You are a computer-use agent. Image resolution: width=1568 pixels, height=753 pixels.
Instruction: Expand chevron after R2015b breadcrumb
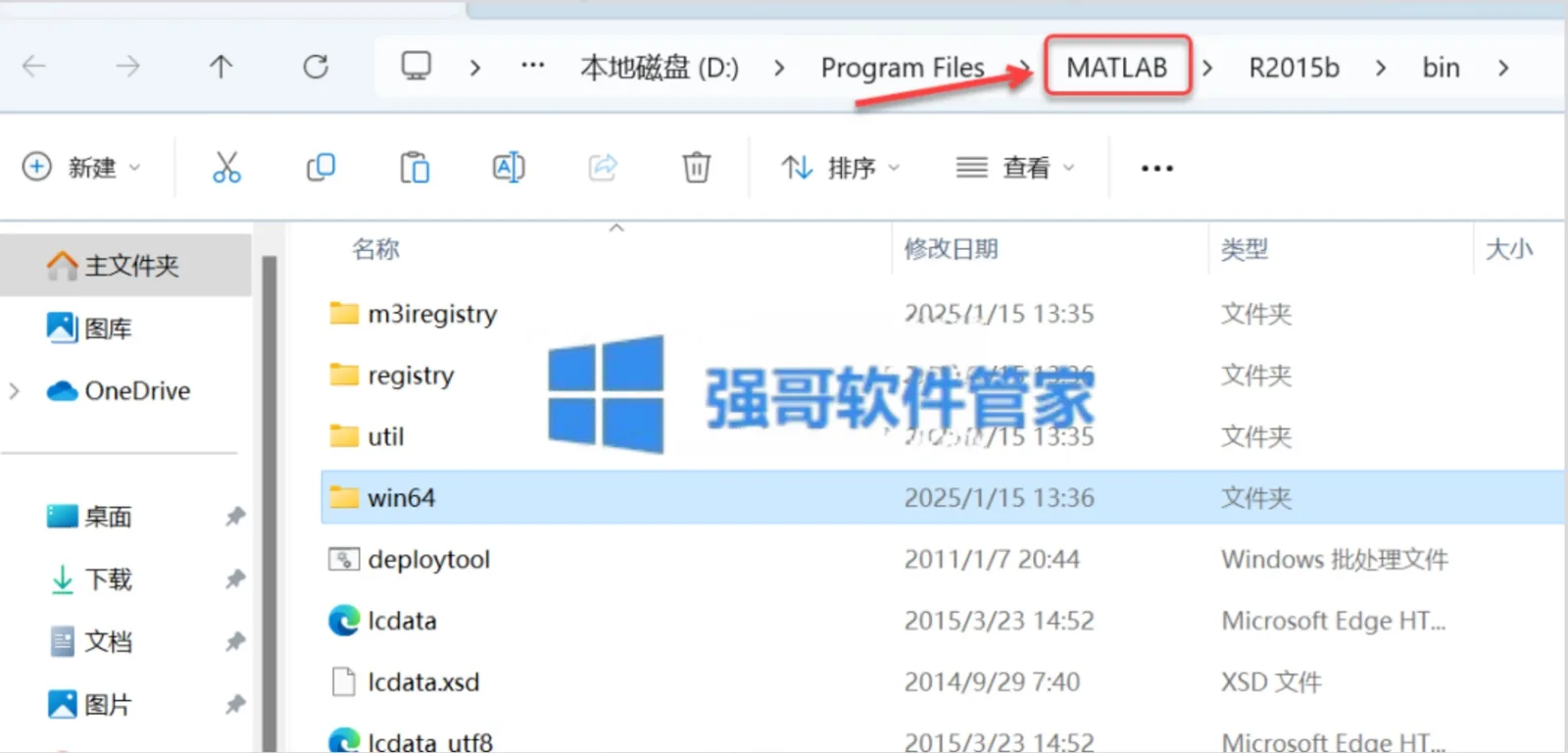tap(1381, 68)
